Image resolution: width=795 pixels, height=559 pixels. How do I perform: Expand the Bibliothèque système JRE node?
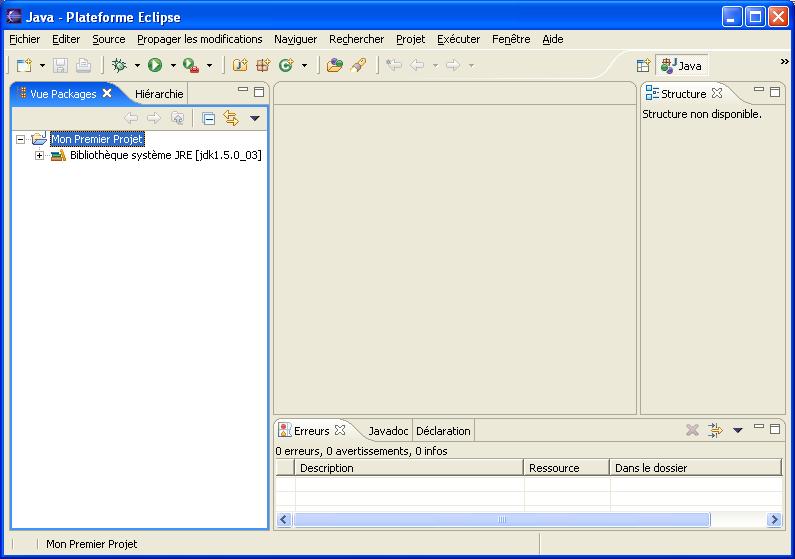tap(40, 156)
